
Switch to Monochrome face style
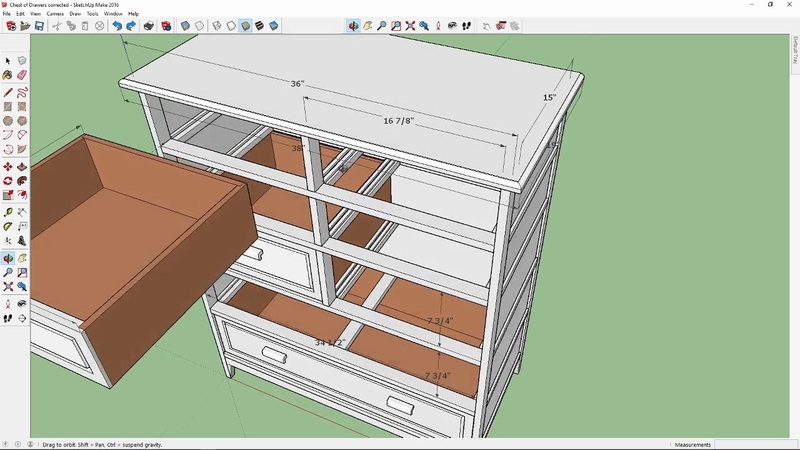pyautogui.click(x=275, y=26)
